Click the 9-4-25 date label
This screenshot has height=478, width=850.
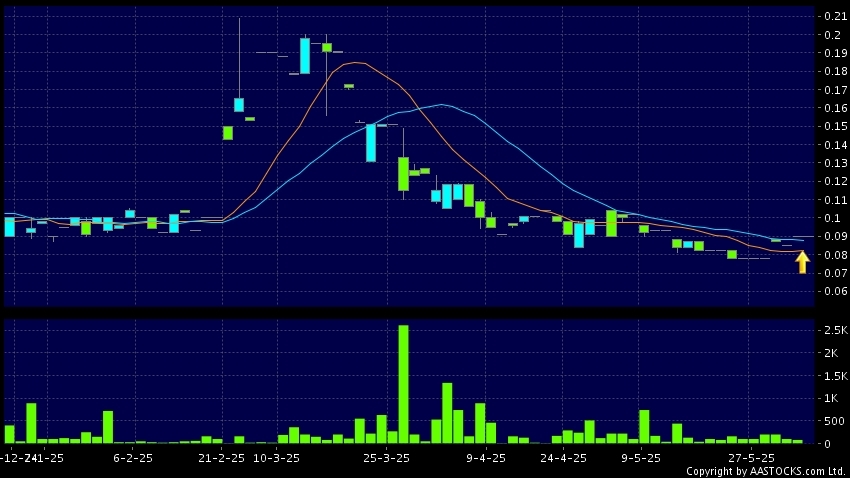pyautogui.click(x=486, y=458)
